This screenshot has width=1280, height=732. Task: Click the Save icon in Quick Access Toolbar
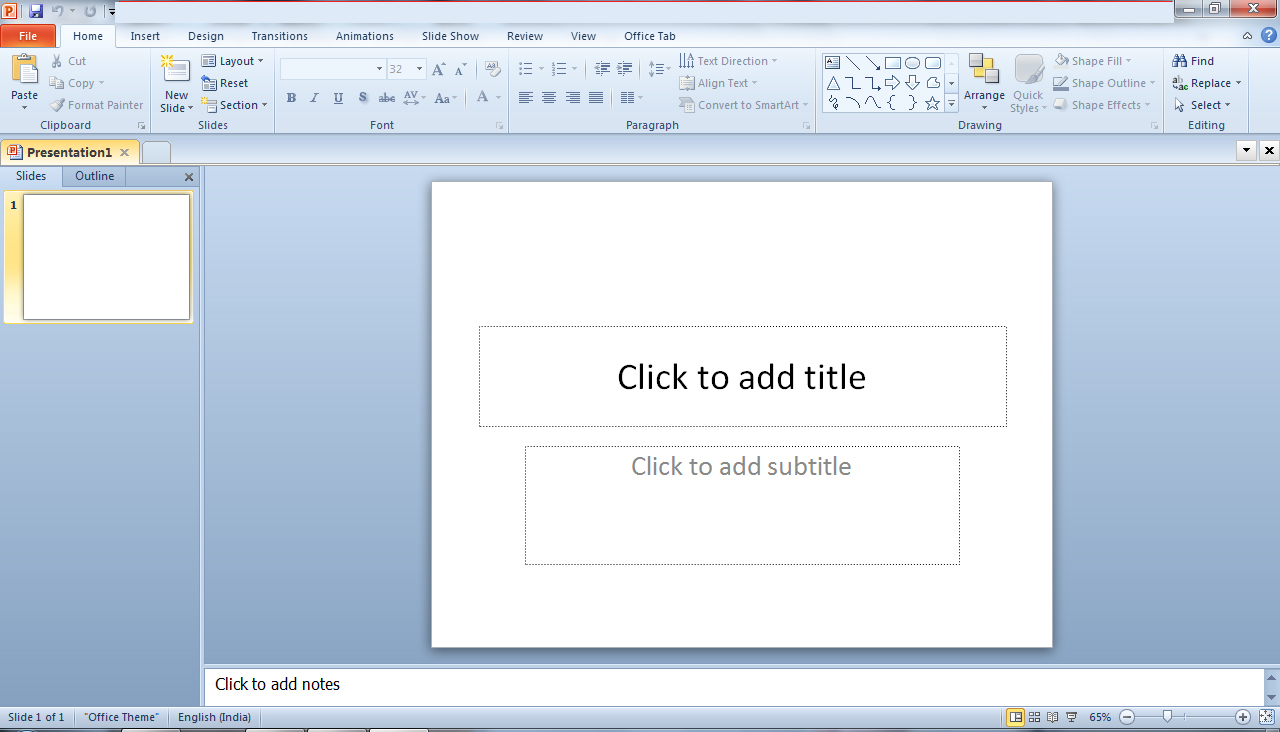(36, 11)
